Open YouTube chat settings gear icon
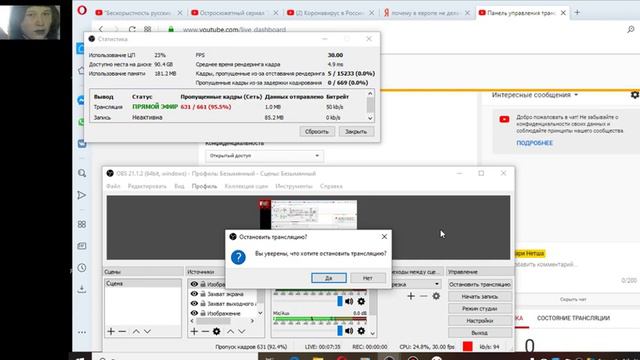640x360 pixels. pos(635,95)
